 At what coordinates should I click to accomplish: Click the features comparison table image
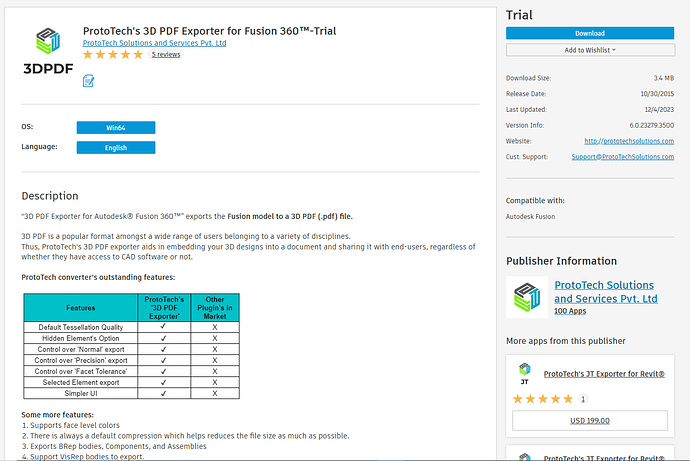(x=131, y=346)
